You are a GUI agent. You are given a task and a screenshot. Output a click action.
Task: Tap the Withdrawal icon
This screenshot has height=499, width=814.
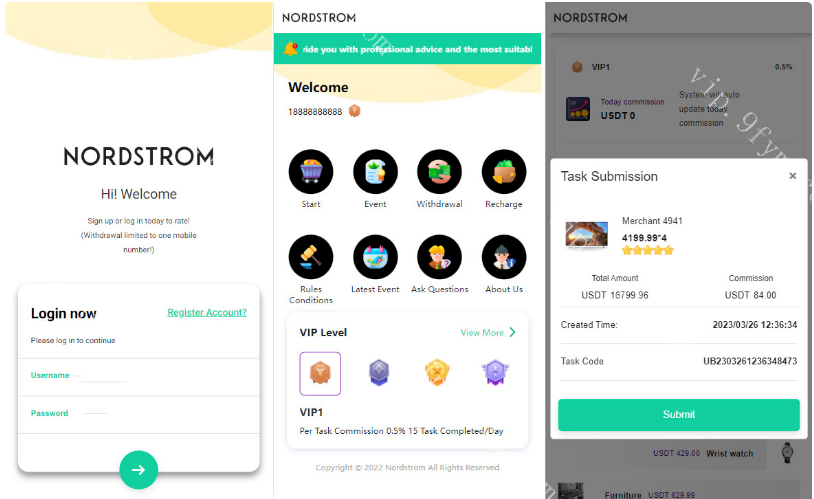440,172
